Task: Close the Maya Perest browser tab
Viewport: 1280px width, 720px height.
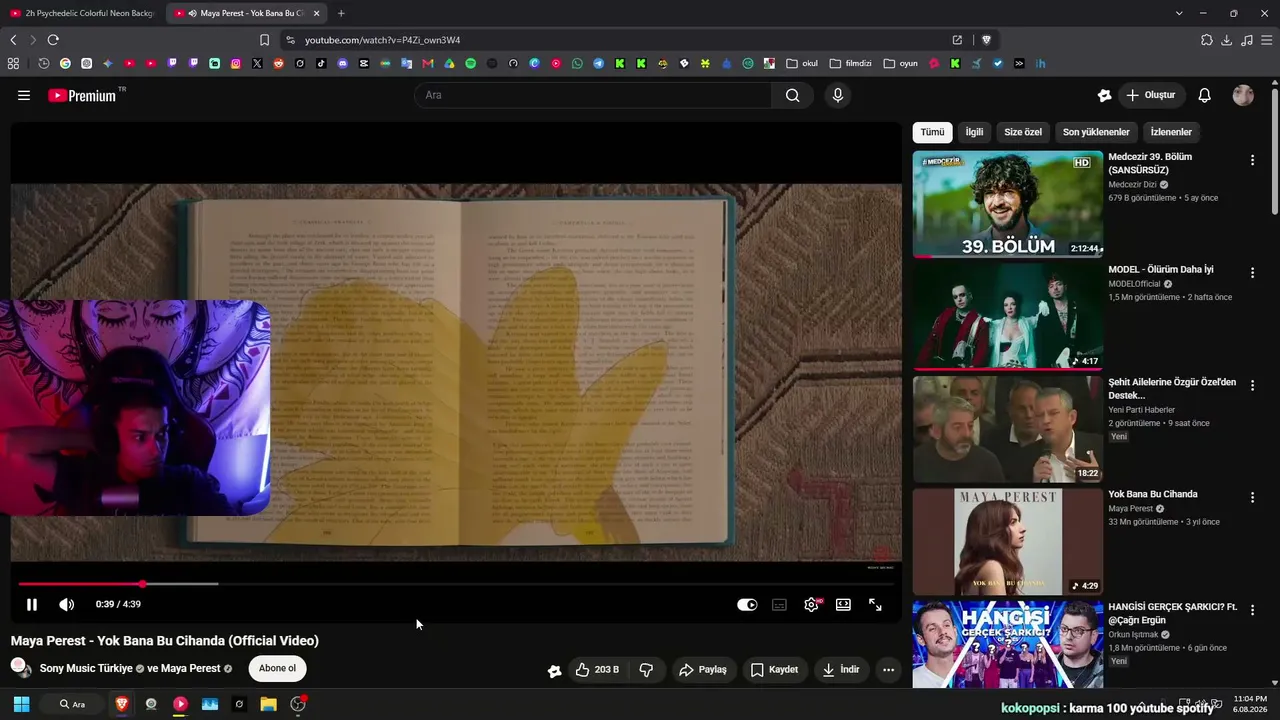Action: pos(317,13)
